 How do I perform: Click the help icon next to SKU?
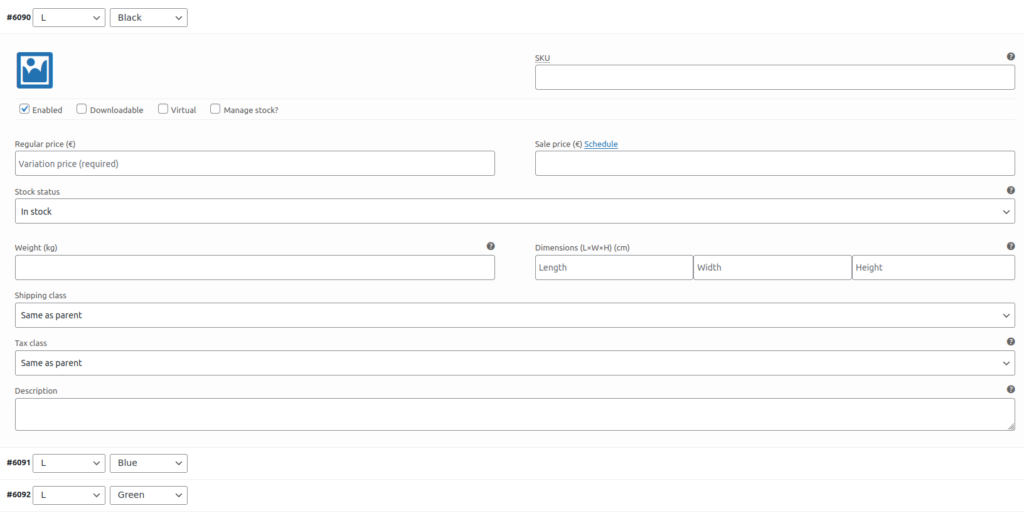1011,57
